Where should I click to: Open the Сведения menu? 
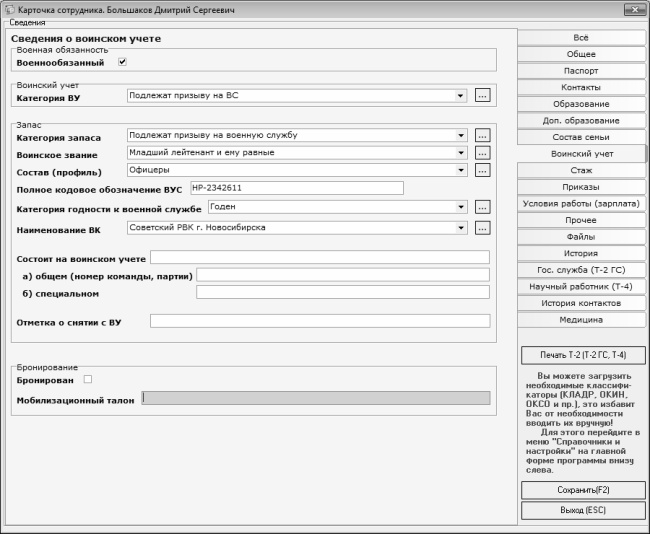[21, 22]
